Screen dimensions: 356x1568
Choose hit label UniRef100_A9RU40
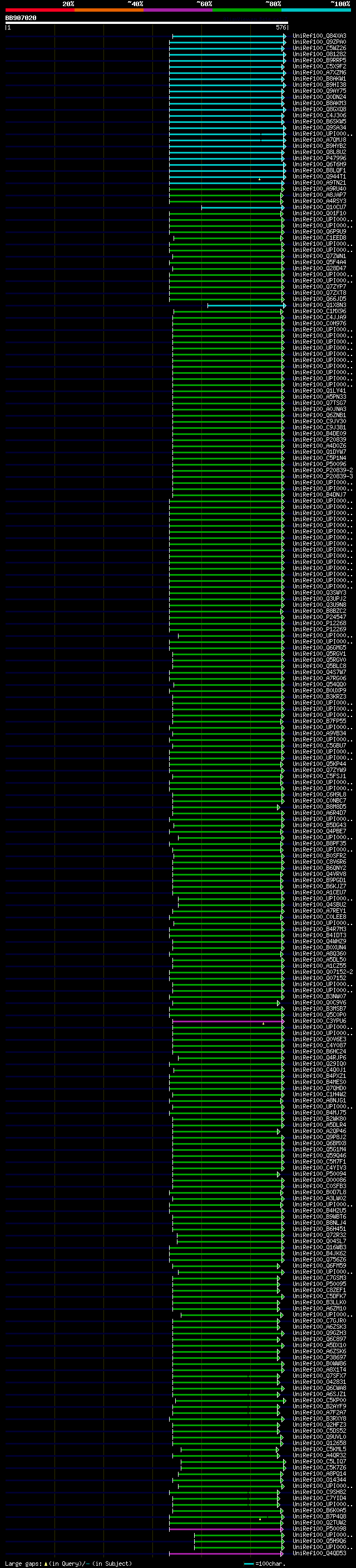pyautogui.click(x=319, y=189)
